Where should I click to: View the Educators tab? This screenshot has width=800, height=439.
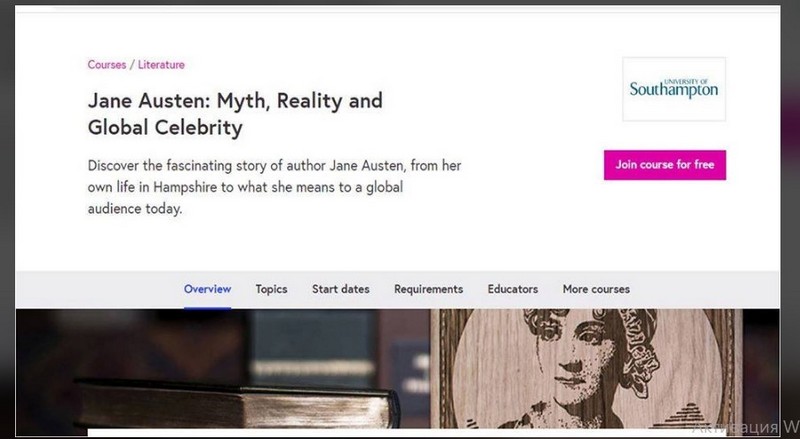[x=512, y=289]
